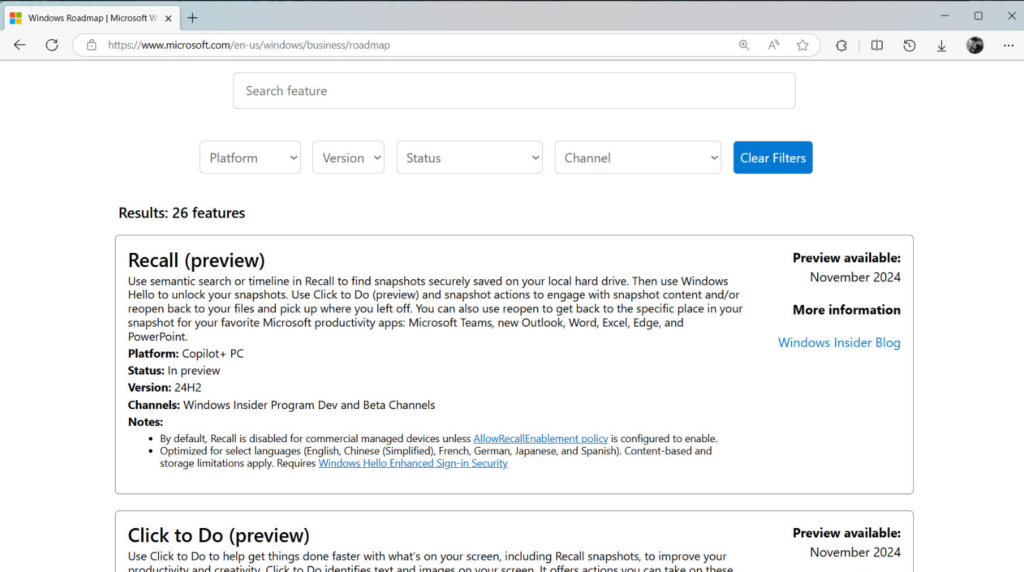Open profile avatar menu
The image size is (1024, 572).
click(x=975, y=45)
